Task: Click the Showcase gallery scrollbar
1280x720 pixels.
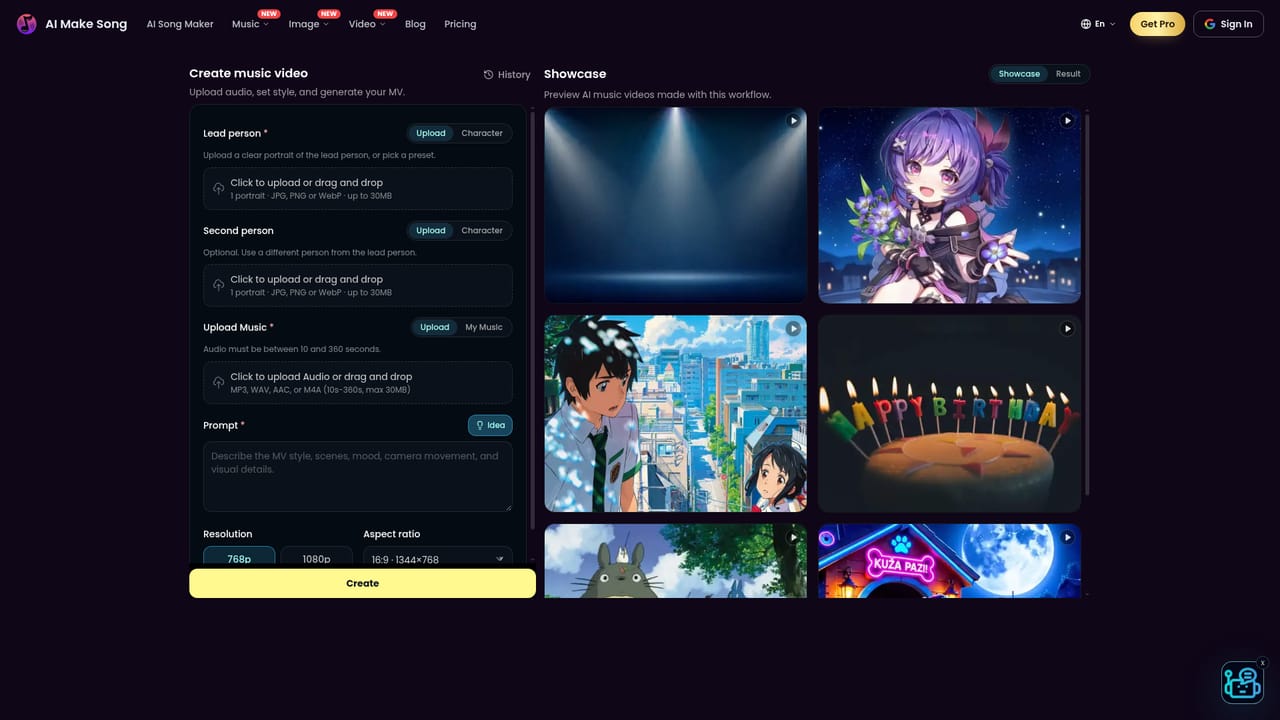Action: pos(1087,304)
